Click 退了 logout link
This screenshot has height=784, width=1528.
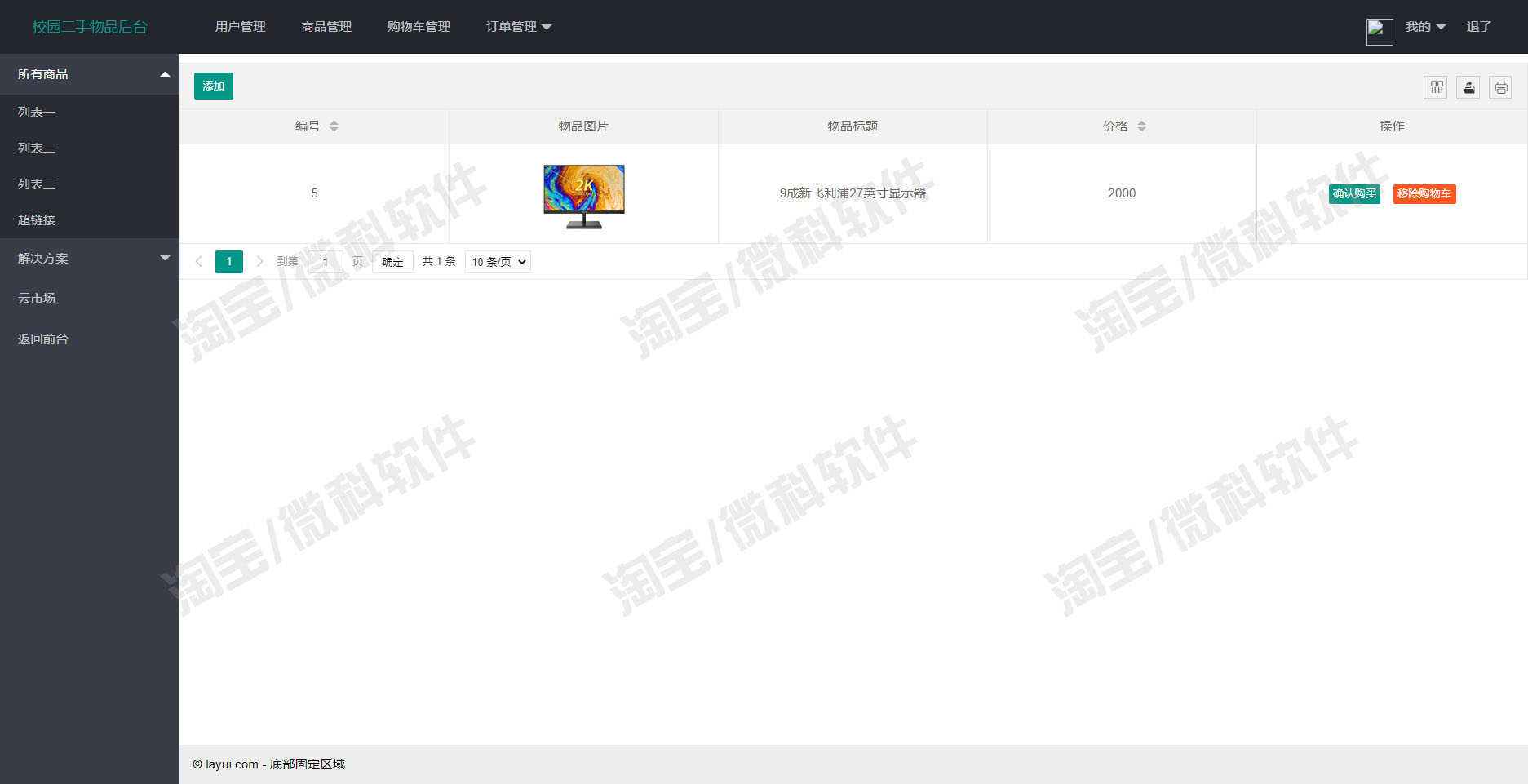coord(1478,27)
